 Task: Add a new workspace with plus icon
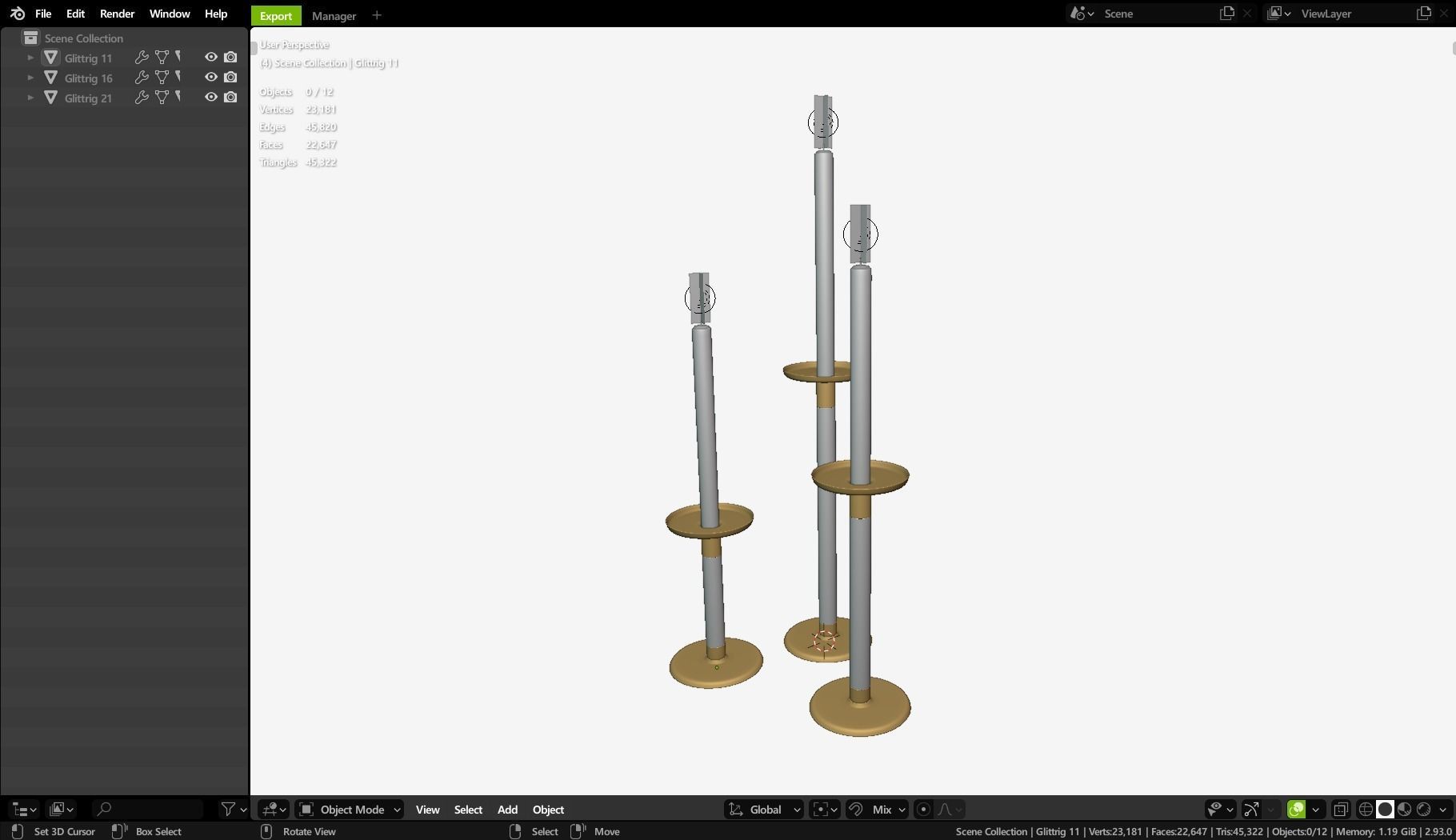(x=377, y=15)
